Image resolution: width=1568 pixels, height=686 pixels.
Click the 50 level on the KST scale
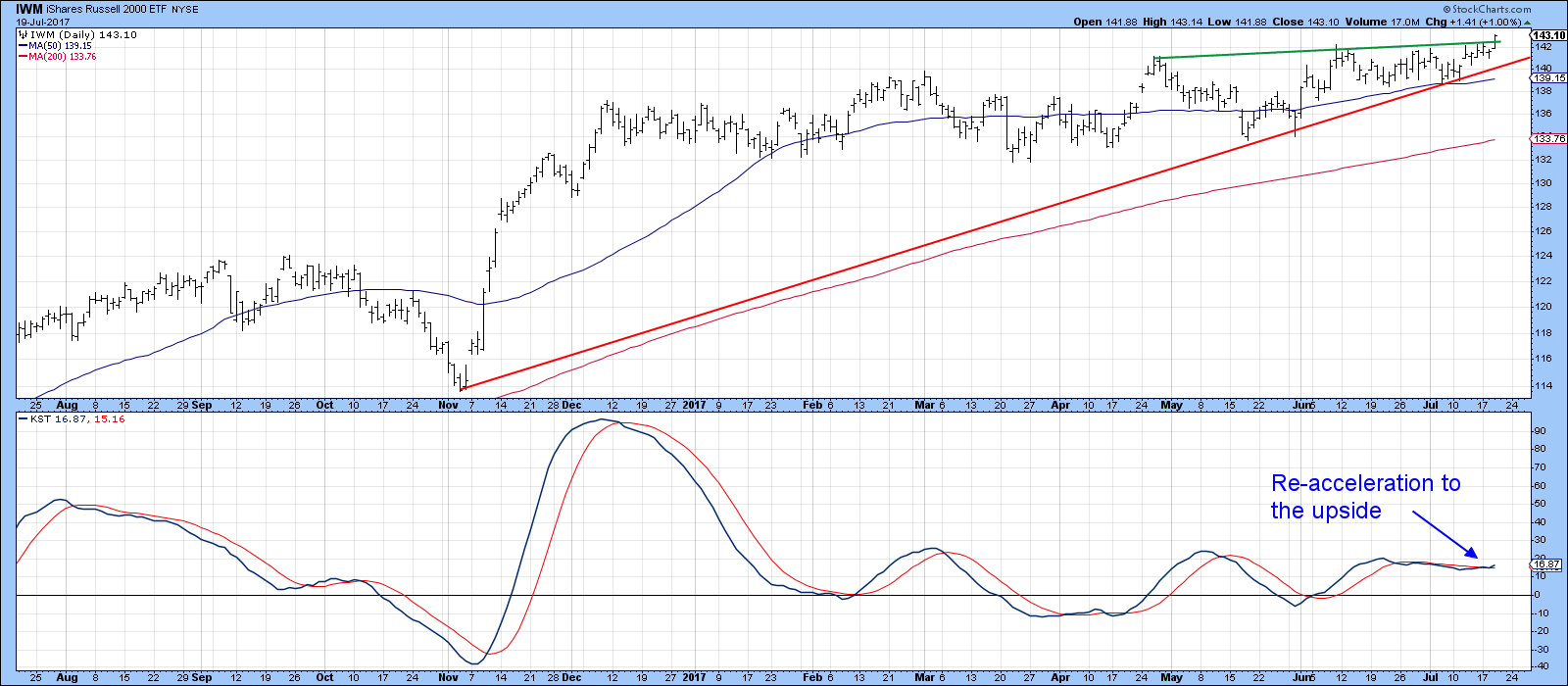pos(1540,504)
